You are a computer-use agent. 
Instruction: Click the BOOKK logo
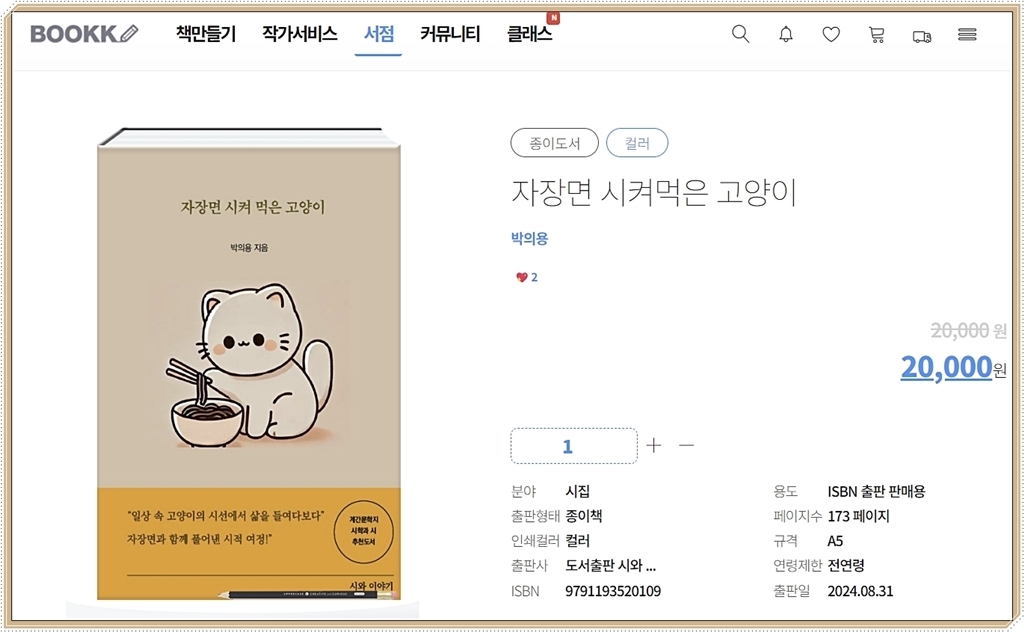point(84,34)
